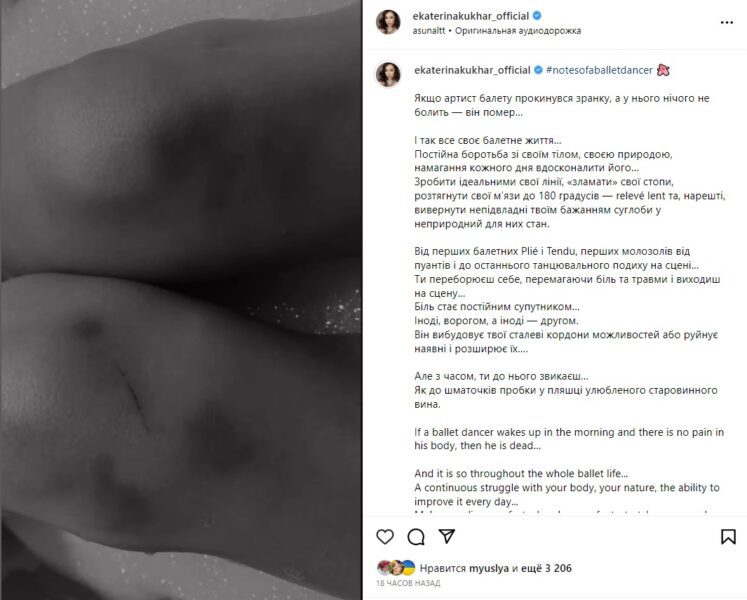The height and width of the screenshot is (600, 747).
Task: Share the post with the paper plane icon
Action: click(447, 536)
